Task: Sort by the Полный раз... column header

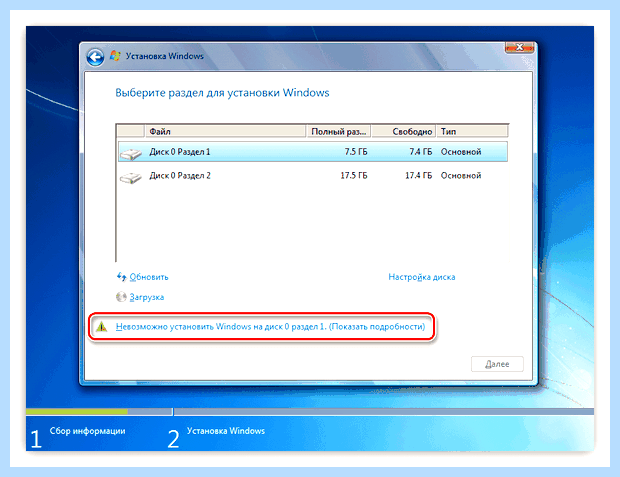Action: (339, 131)
